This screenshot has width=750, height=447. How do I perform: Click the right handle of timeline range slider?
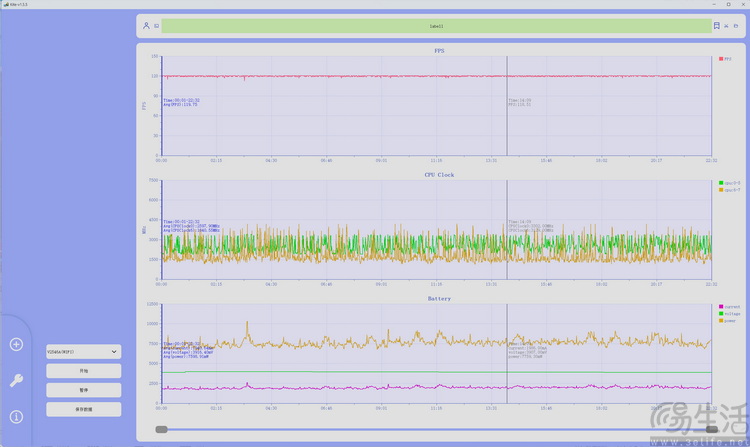point(711,429)
